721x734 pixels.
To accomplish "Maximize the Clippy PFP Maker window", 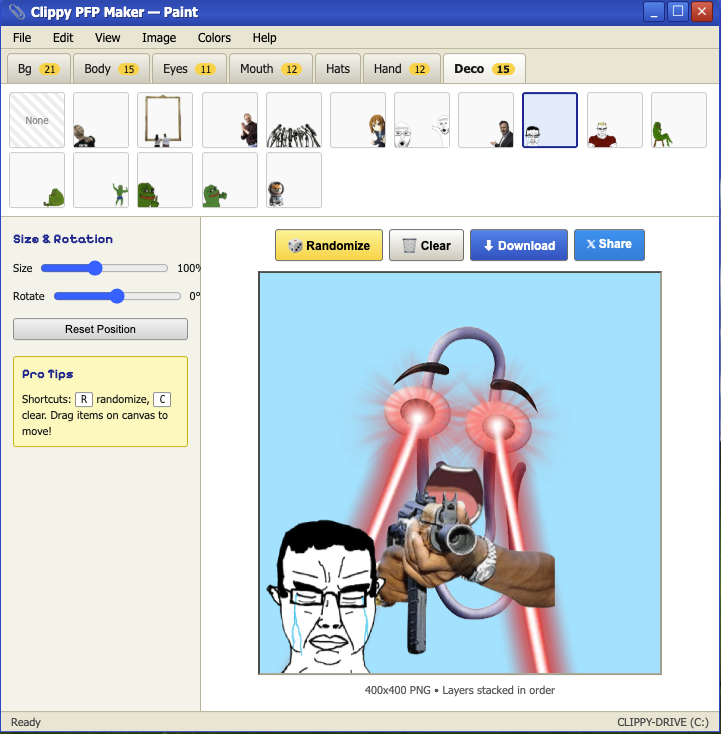I will click(x=677, y=12).
